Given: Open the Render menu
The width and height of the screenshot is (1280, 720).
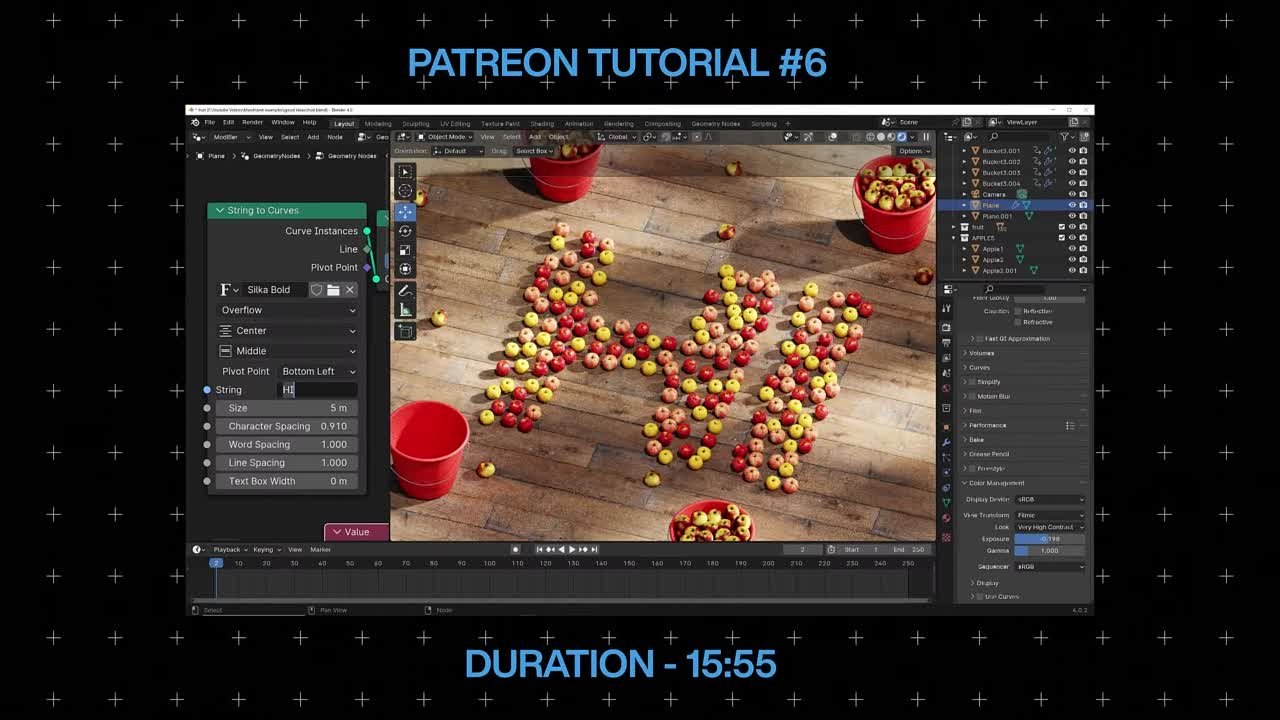Looking at the screenshot, I should 255,123.
